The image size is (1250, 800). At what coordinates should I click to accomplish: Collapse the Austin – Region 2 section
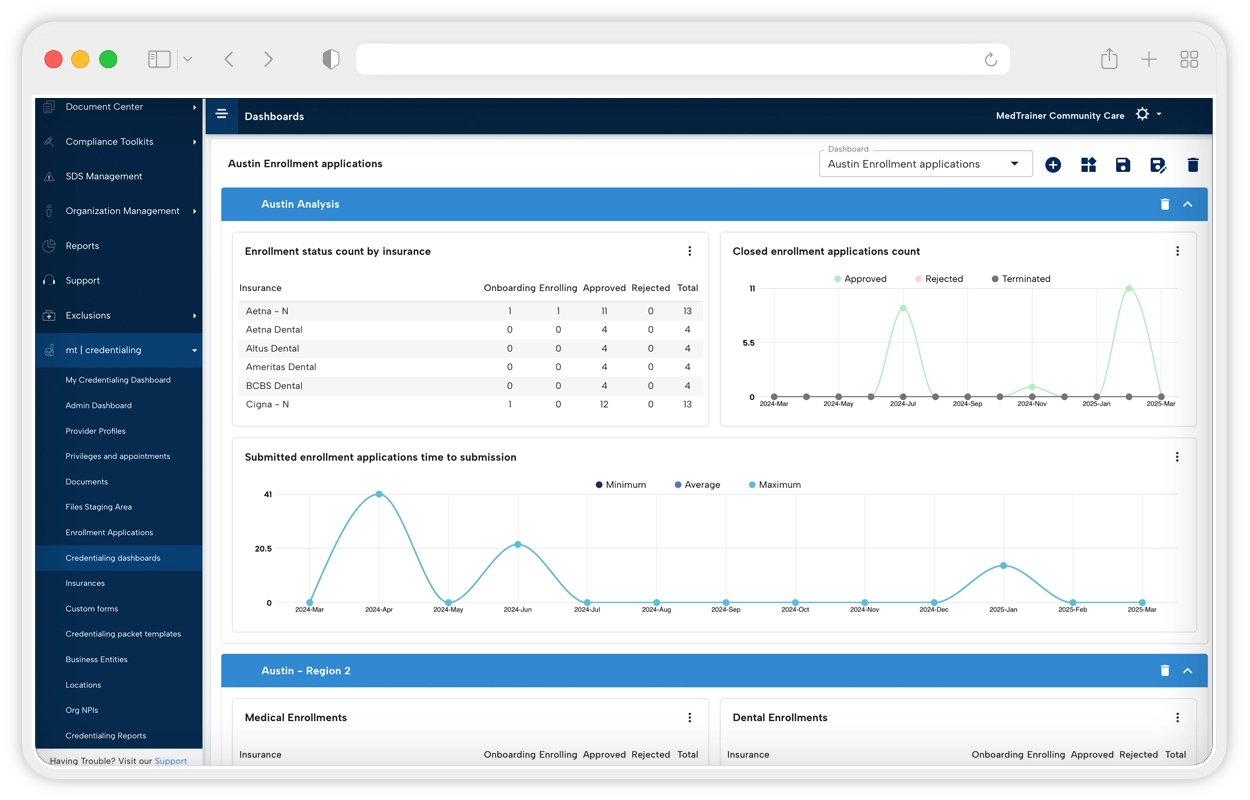[1188, 671]
